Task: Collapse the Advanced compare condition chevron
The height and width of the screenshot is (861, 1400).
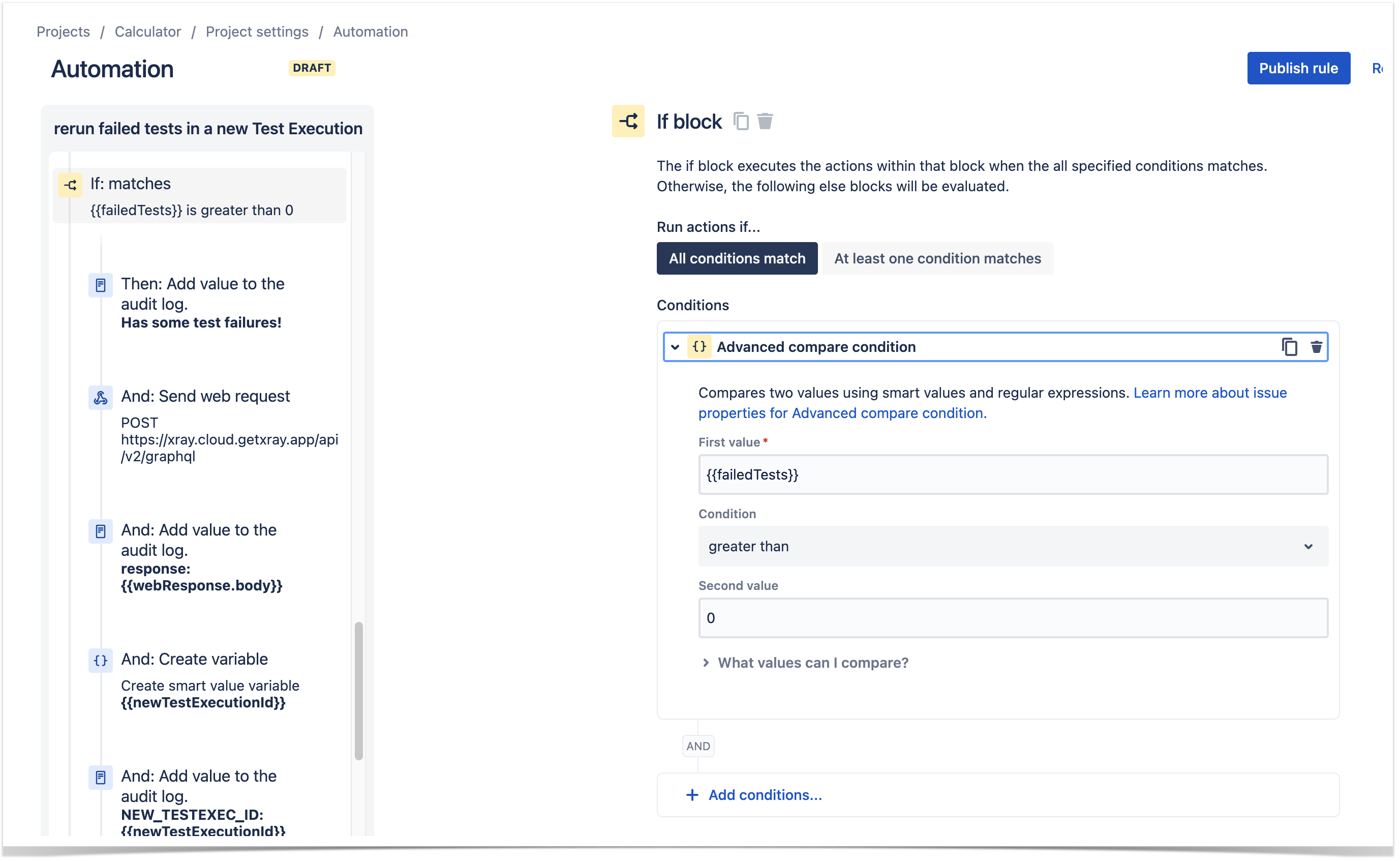Action: click(675, 347)
